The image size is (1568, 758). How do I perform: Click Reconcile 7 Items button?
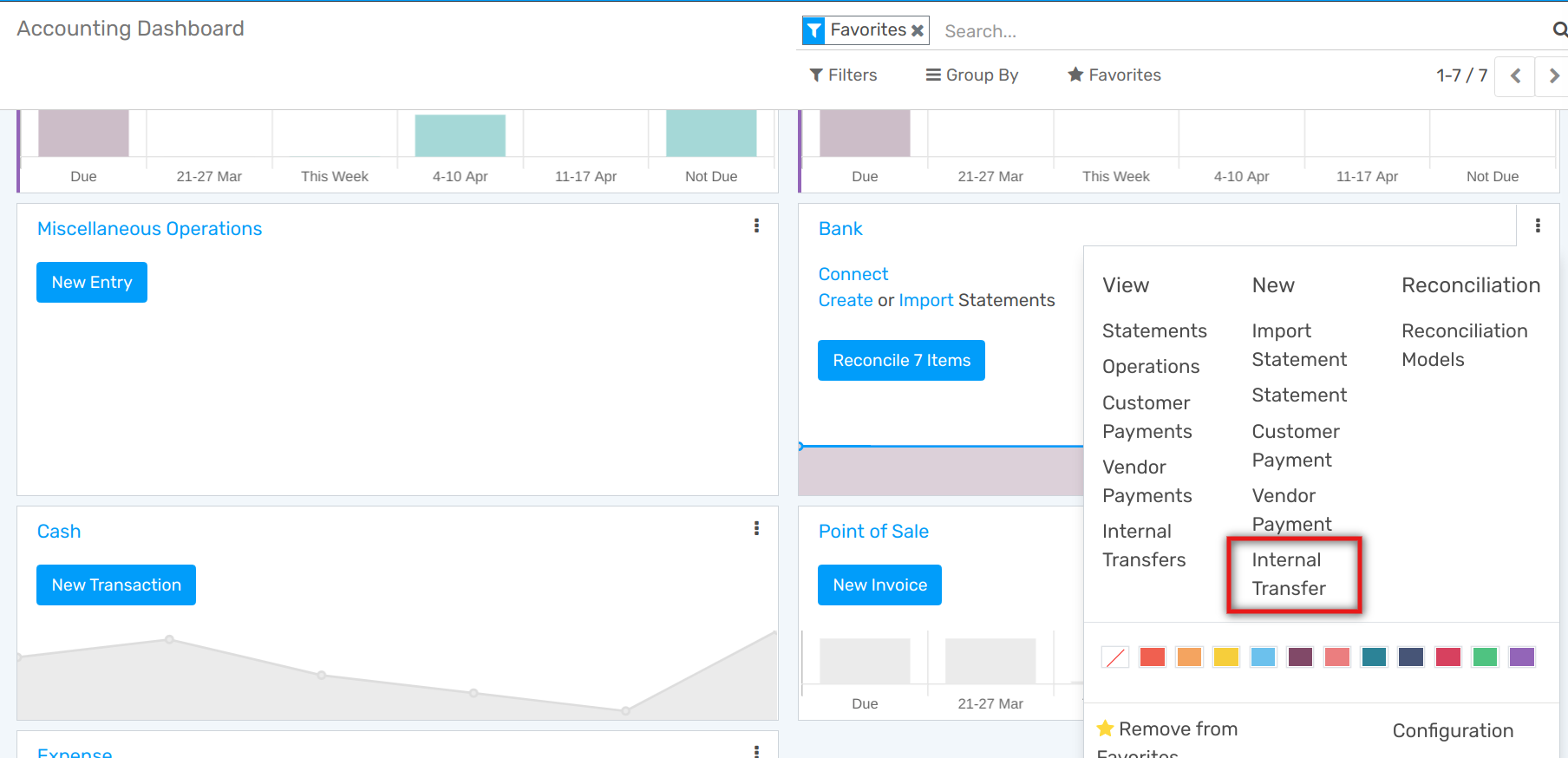click(901, 361)
